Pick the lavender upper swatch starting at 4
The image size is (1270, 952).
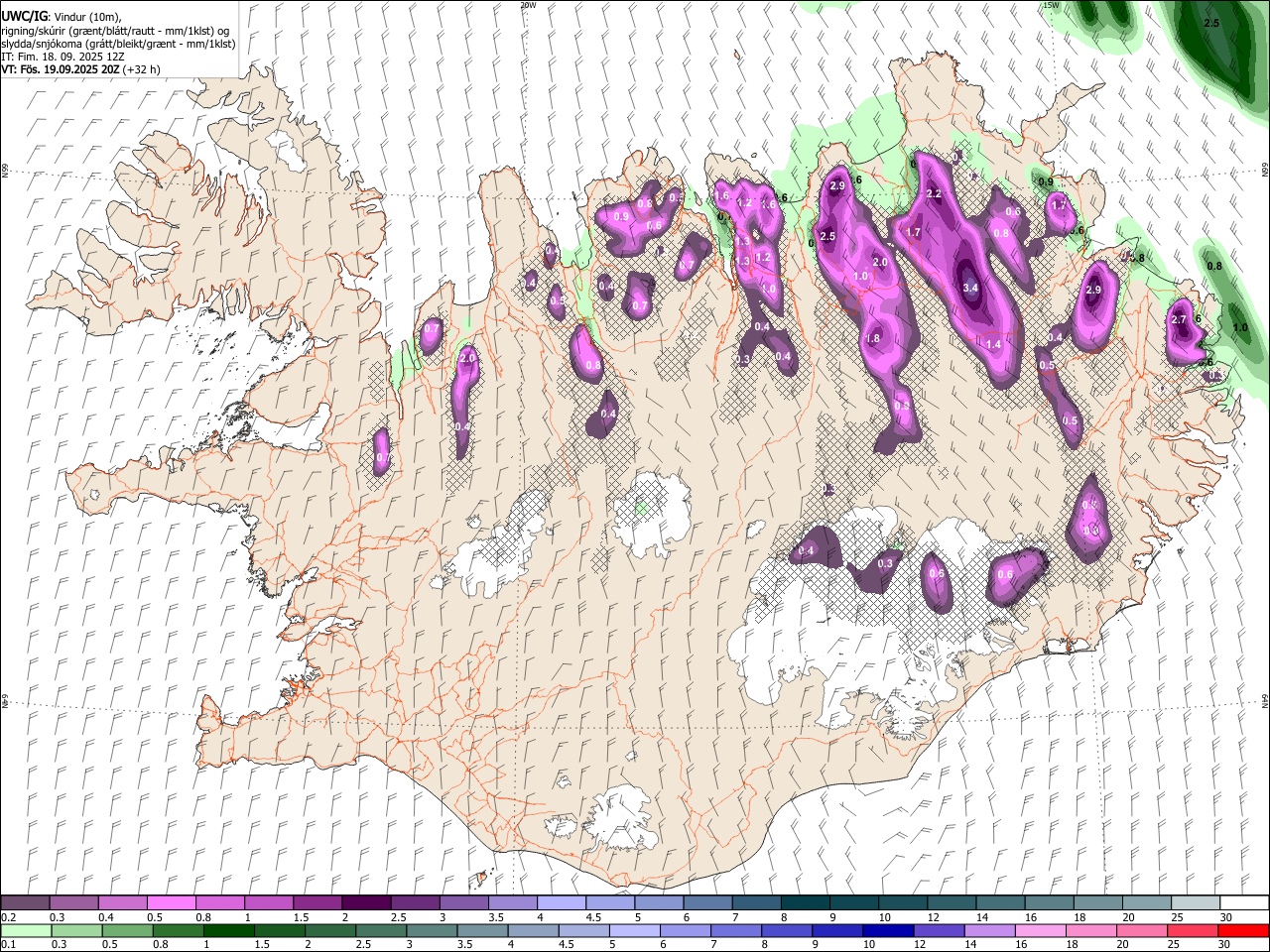[x=562, y=903]
